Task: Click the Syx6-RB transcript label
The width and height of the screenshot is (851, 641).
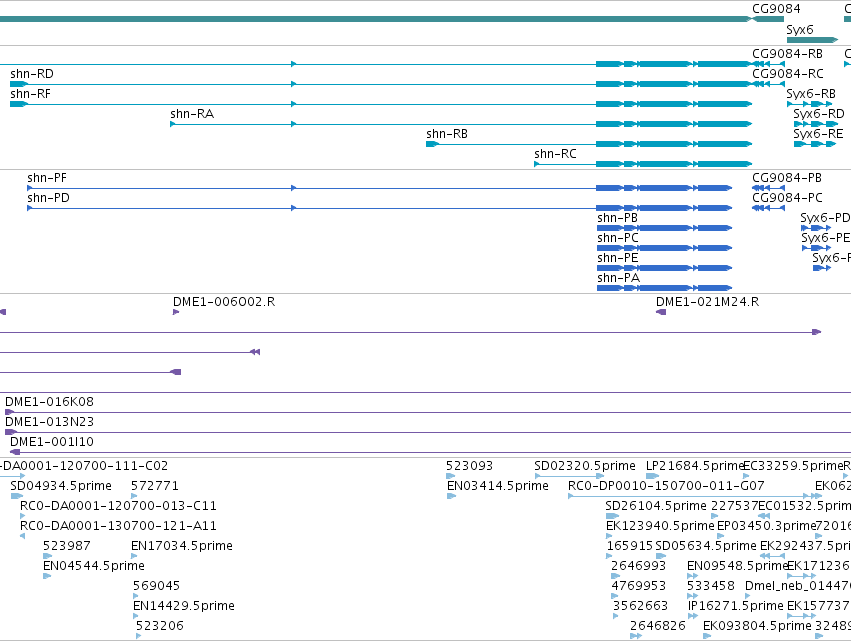Action: click(811, 94)
